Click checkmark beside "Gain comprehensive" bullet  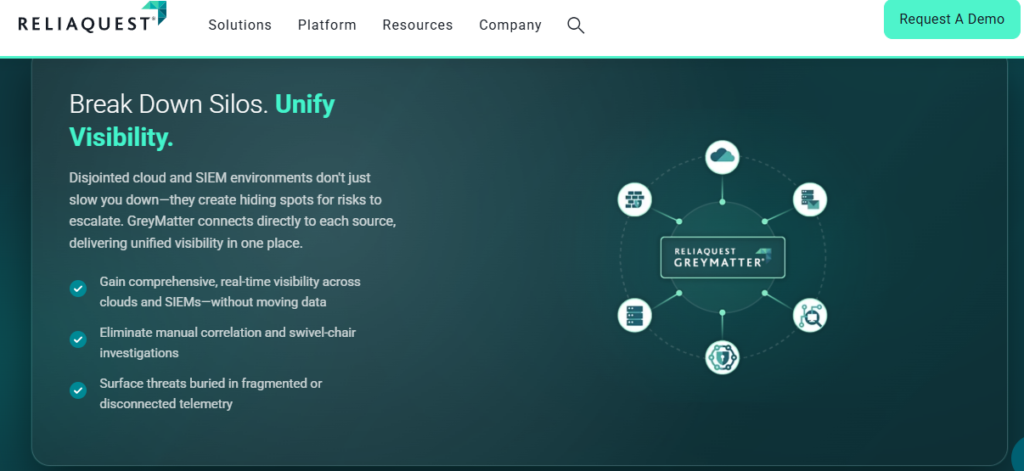[x=78, y=288]
